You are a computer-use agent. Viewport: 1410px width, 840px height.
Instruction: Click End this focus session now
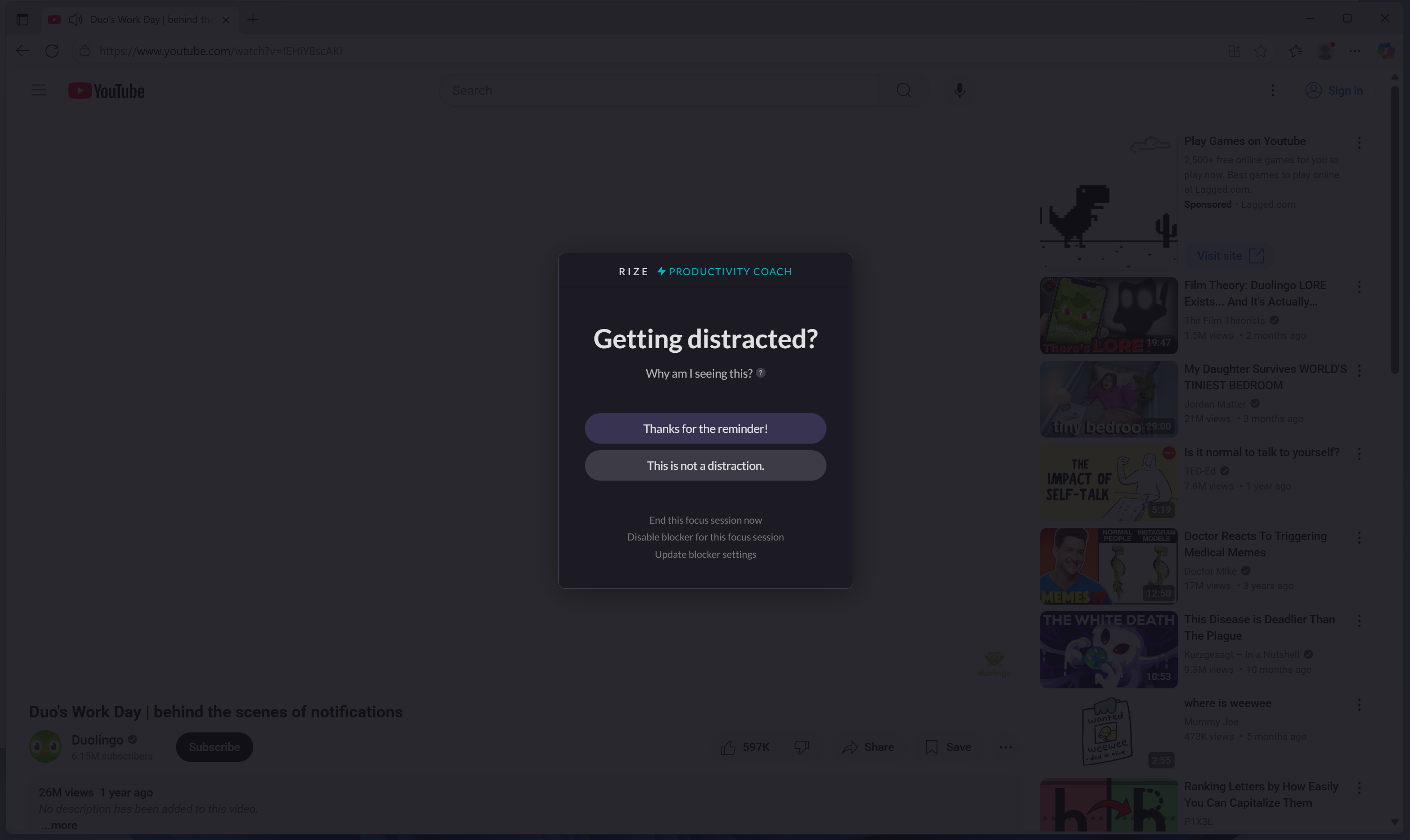coord(705,519)
